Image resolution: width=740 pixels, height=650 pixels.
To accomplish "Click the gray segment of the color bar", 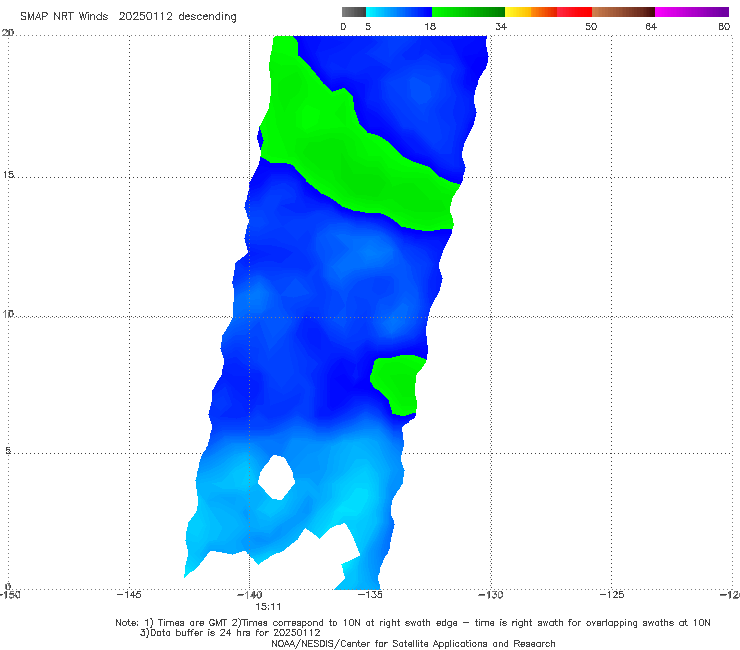I will [x=353, y=12].
